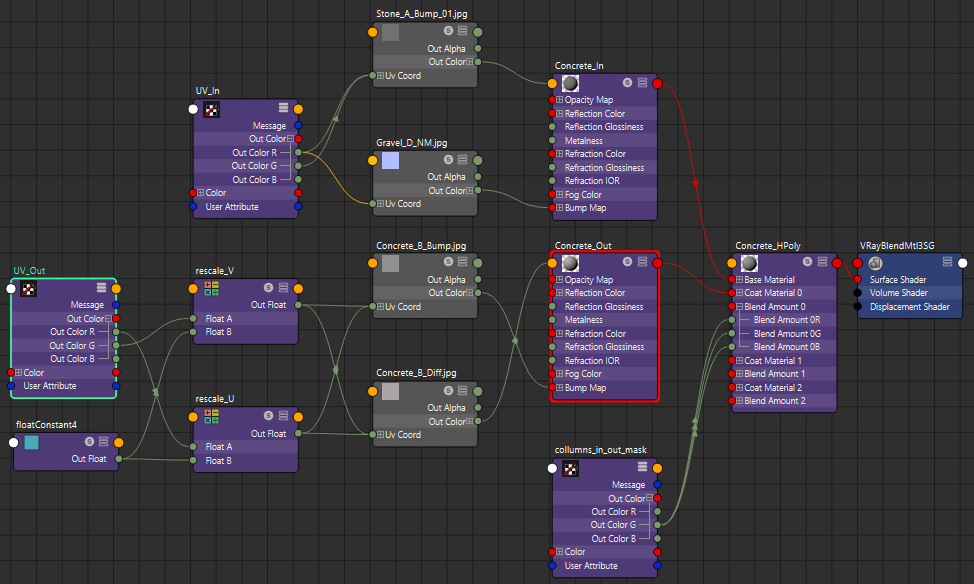This screenshot has width=974, height=584.
Task: Click the view mode icon on Gravel_D_NM.jpg node
Action: click(x=463, y=159)
